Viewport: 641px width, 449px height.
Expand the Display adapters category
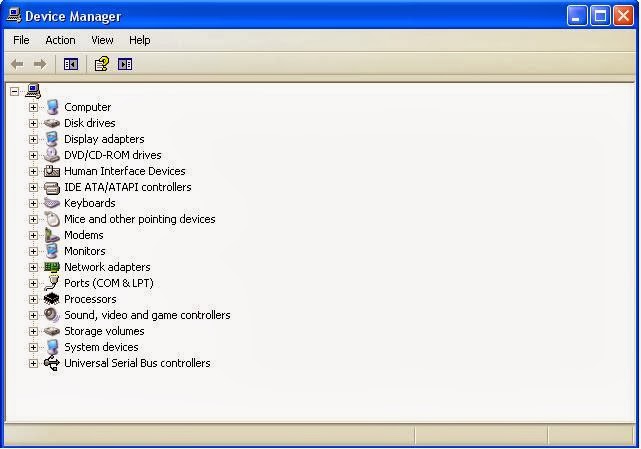(x=33, y=139)
